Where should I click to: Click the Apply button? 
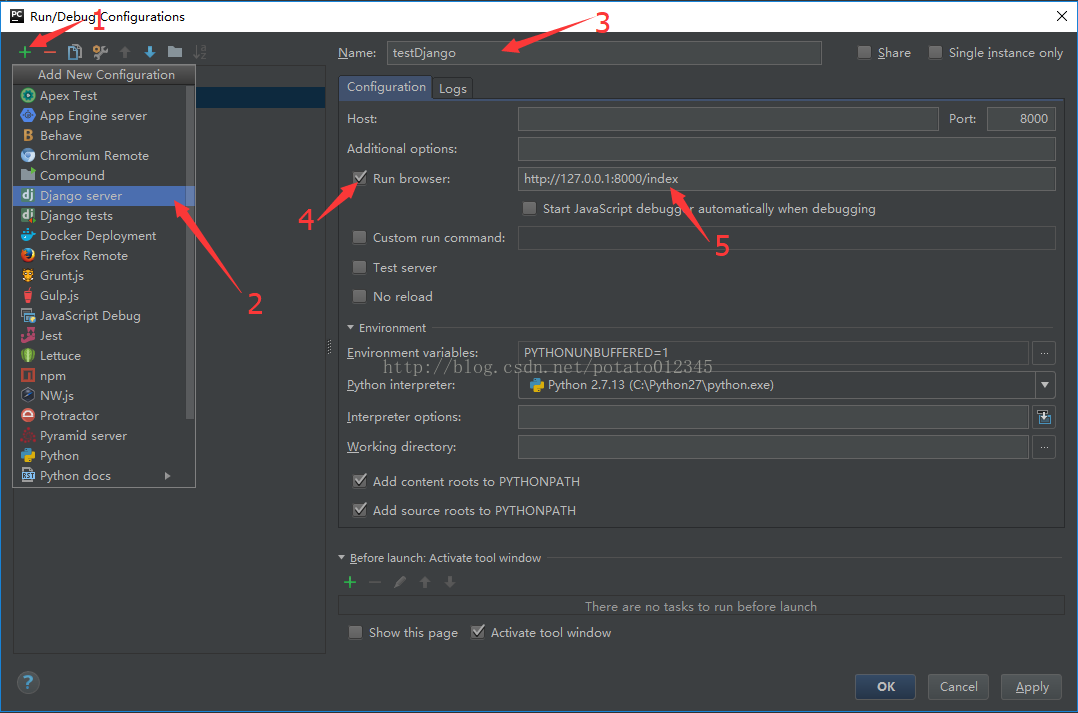pyautogui.click(x=1031, y=687)
